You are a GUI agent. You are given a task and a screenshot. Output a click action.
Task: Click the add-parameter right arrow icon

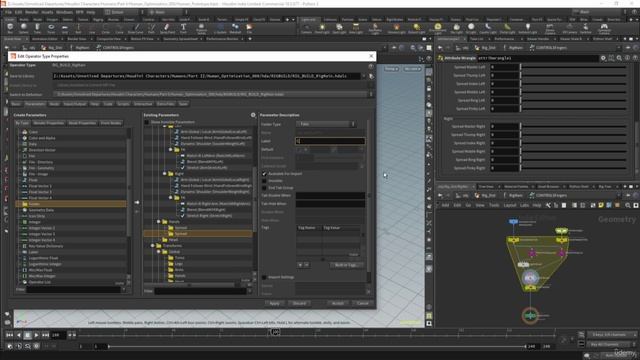pos(137,202)
